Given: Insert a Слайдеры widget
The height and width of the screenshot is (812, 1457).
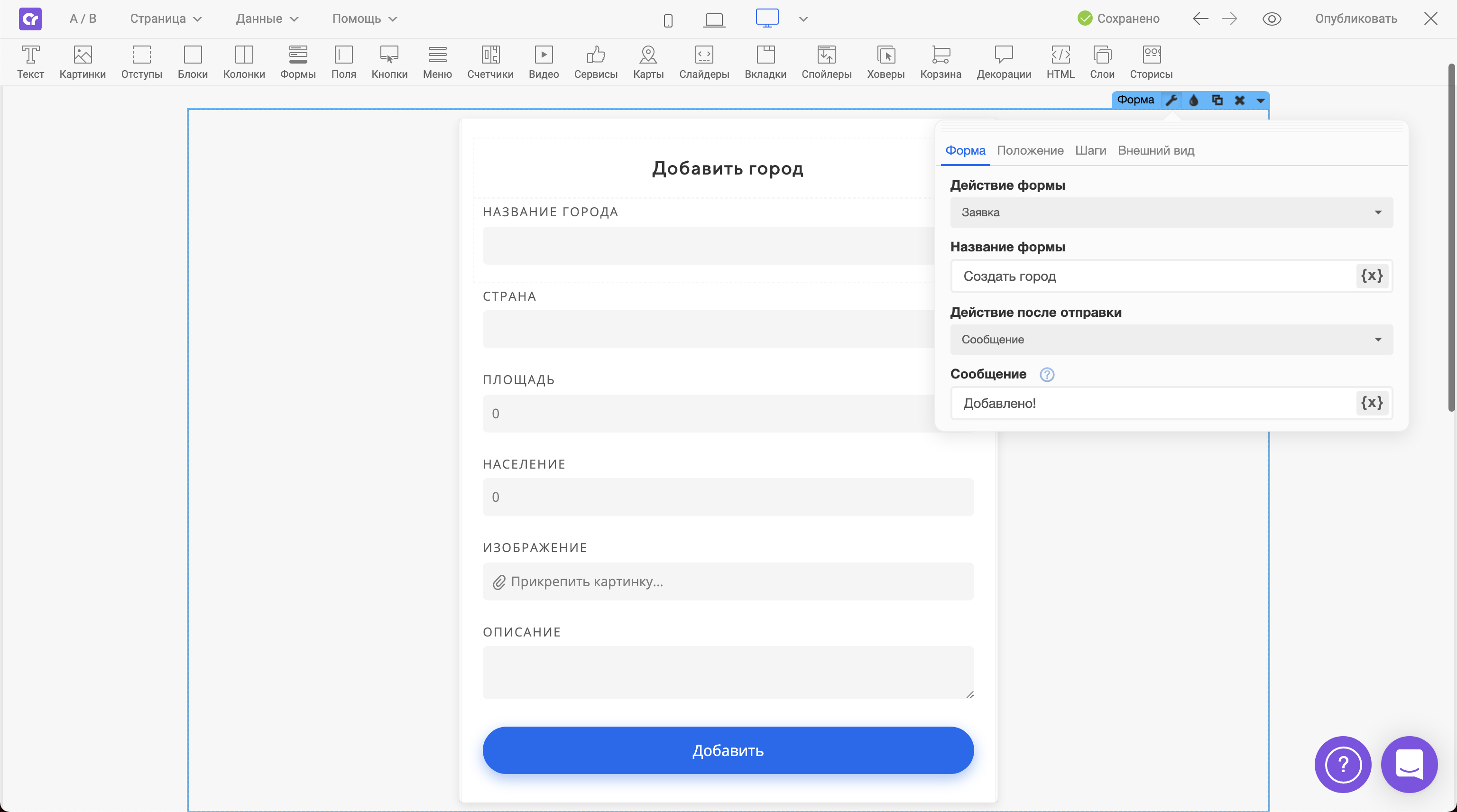Looking at the screenshot, I should point(704,62).
